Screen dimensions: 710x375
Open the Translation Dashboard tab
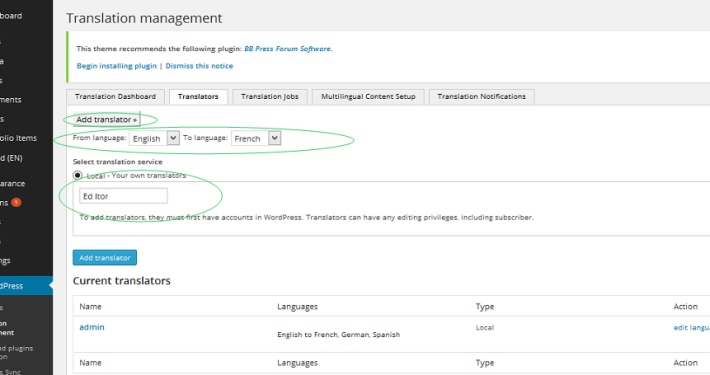[115, 96]
